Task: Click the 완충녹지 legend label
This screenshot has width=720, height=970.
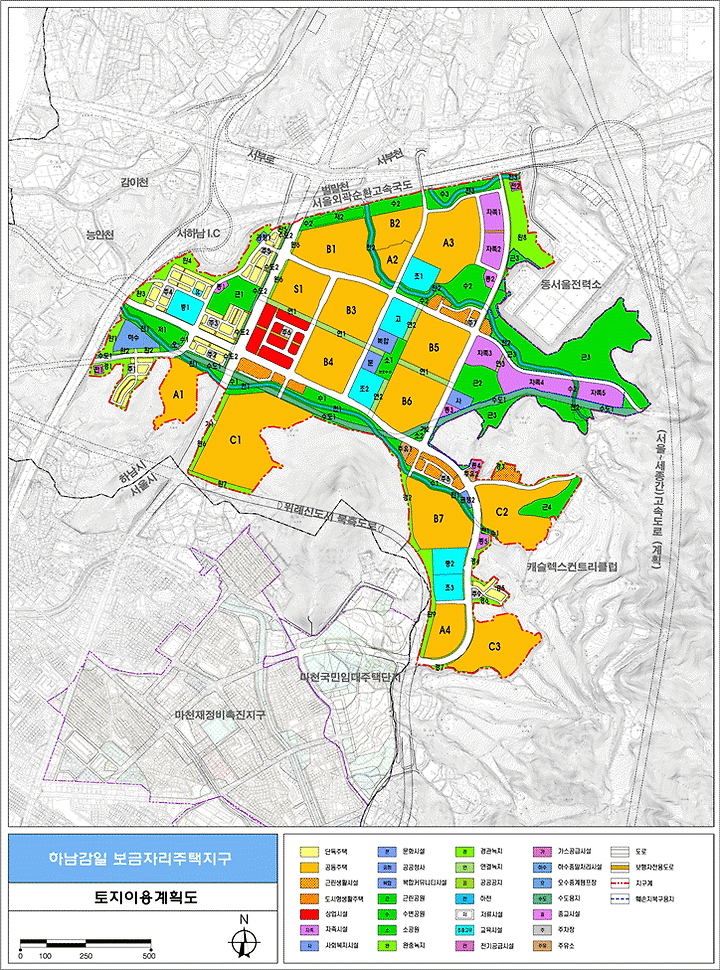Action: (x=413, y=946)
